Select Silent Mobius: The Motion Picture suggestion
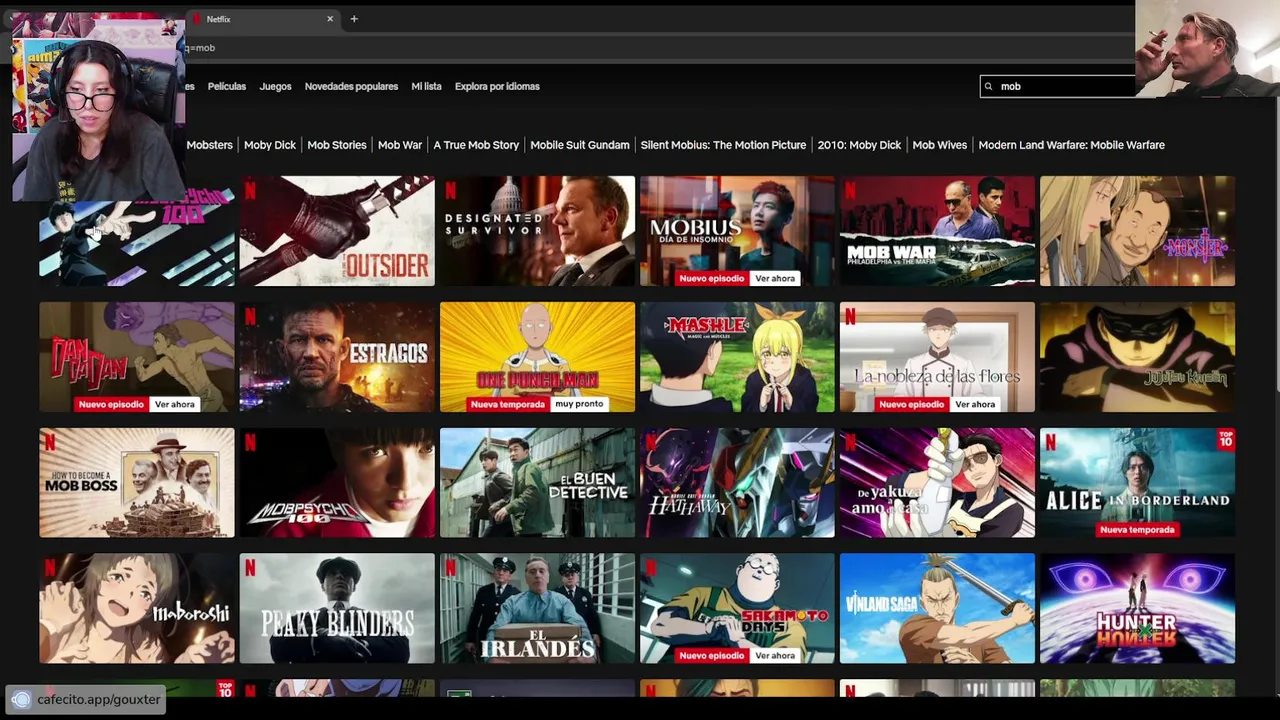1280x720 pixels. point(723,145)
